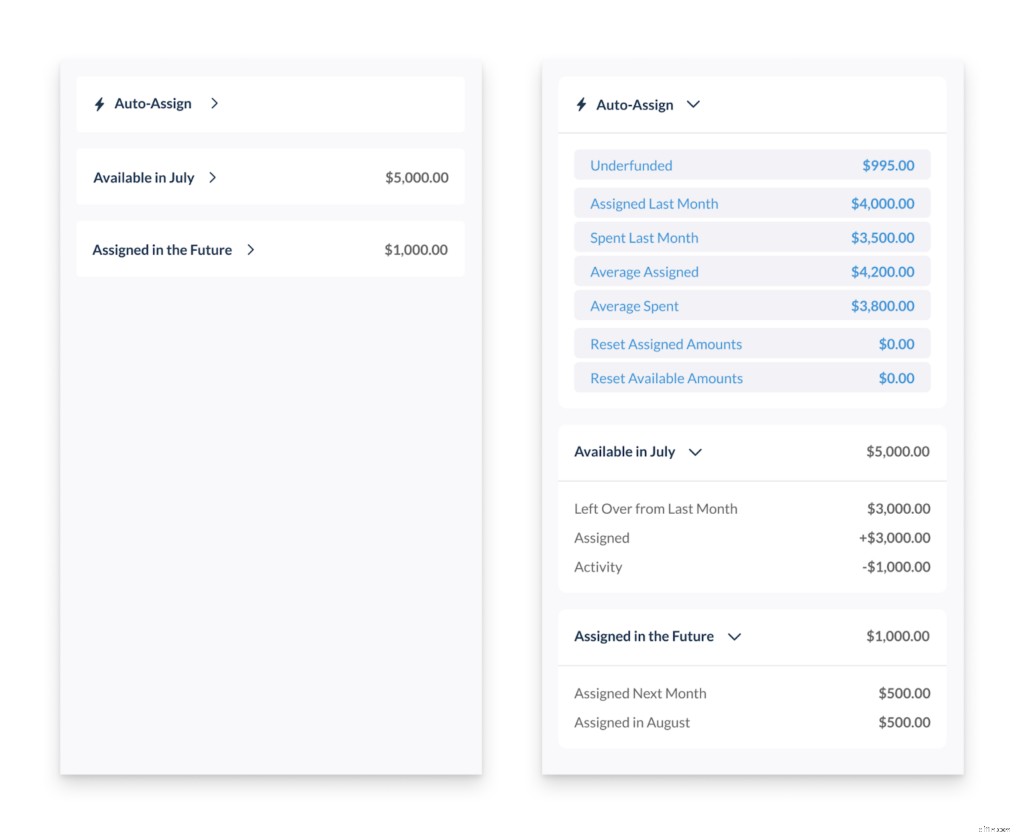The width and height of the screenshot is (1024, 835).
Task: Expand Available in July on the left panel
Action: 212,177
